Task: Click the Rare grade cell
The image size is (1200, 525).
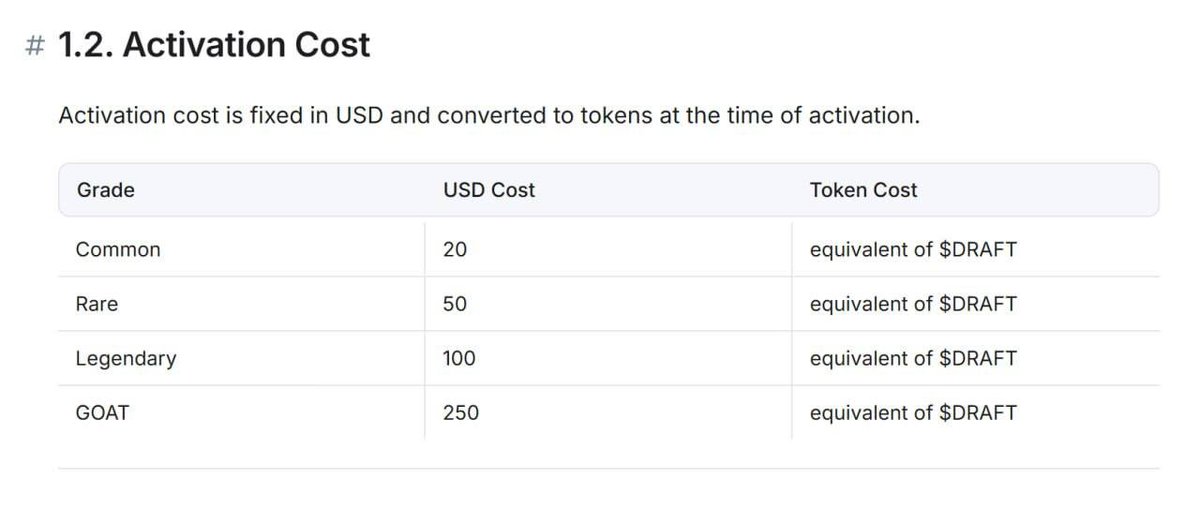Action: click(x=97, y=304)
